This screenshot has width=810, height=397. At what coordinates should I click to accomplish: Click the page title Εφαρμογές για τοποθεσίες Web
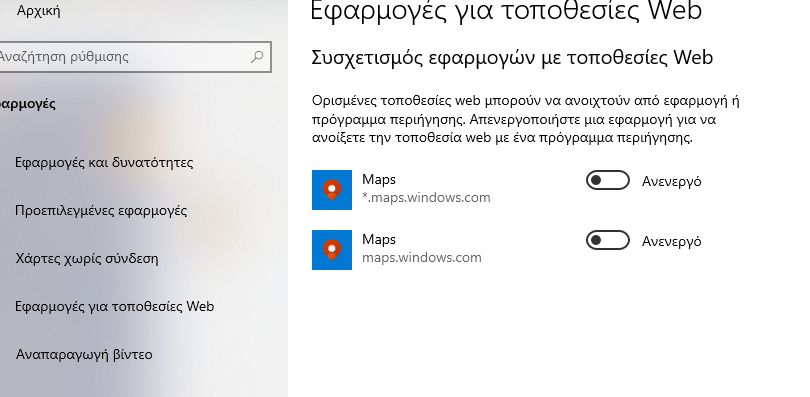tap(506, 10)
